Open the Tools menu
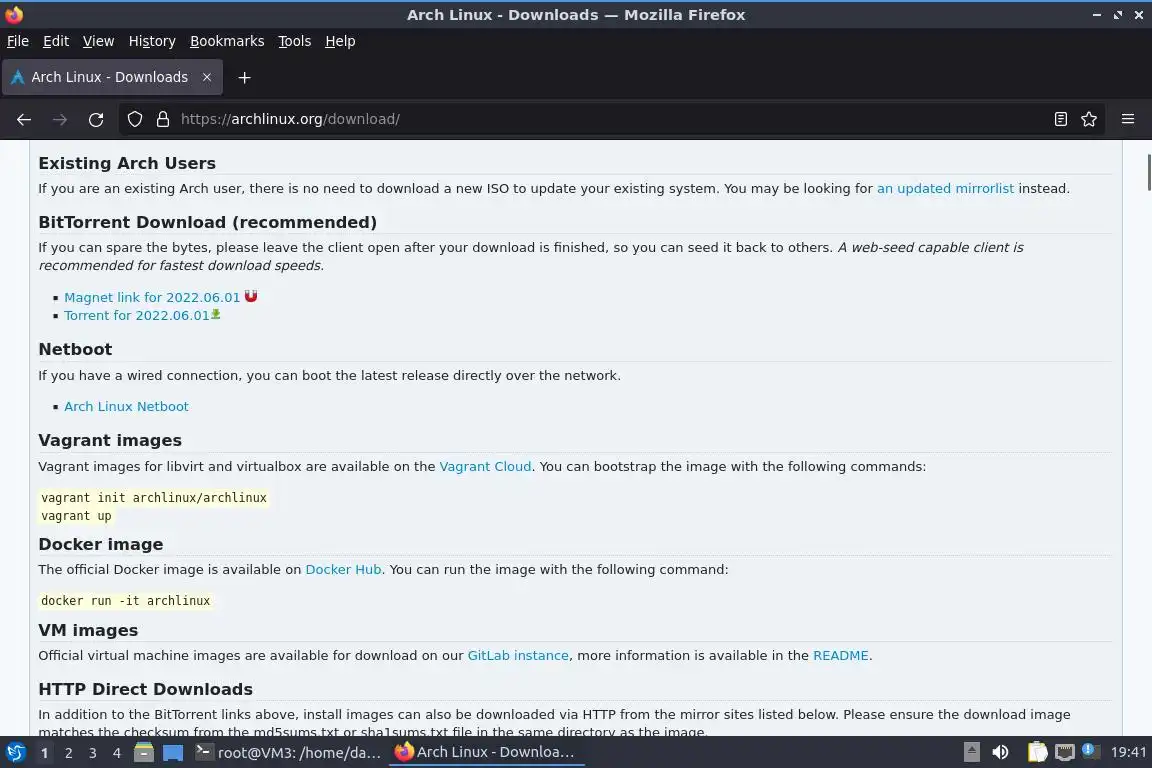 [295, 41]
